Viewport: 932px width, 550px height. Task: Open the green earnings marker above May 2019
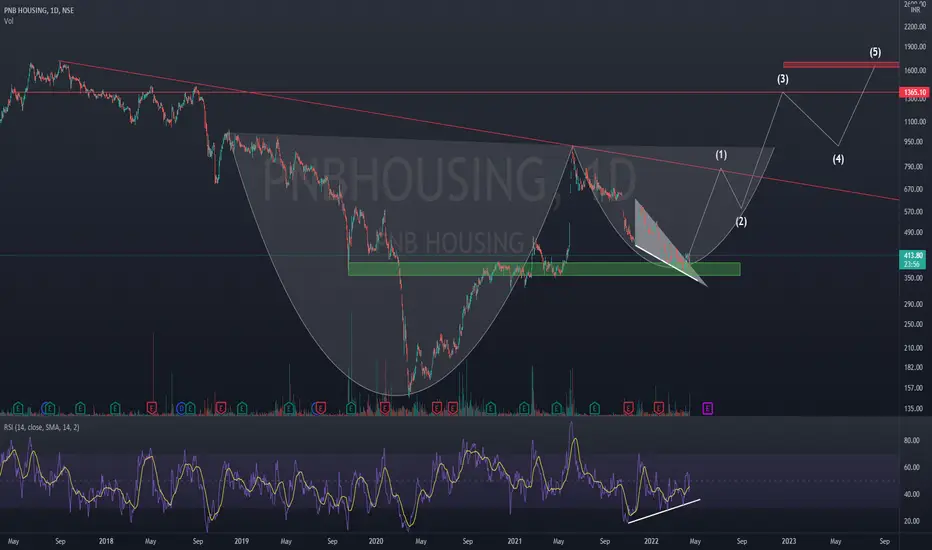pyautogui.click(x=289, y=408)
